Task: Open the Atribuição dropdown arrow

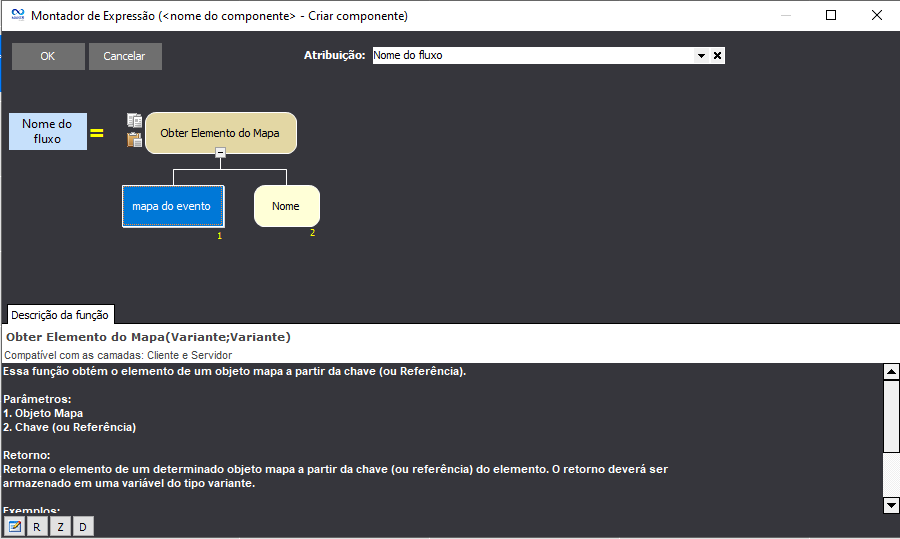Action: click(x=701, y=56)
